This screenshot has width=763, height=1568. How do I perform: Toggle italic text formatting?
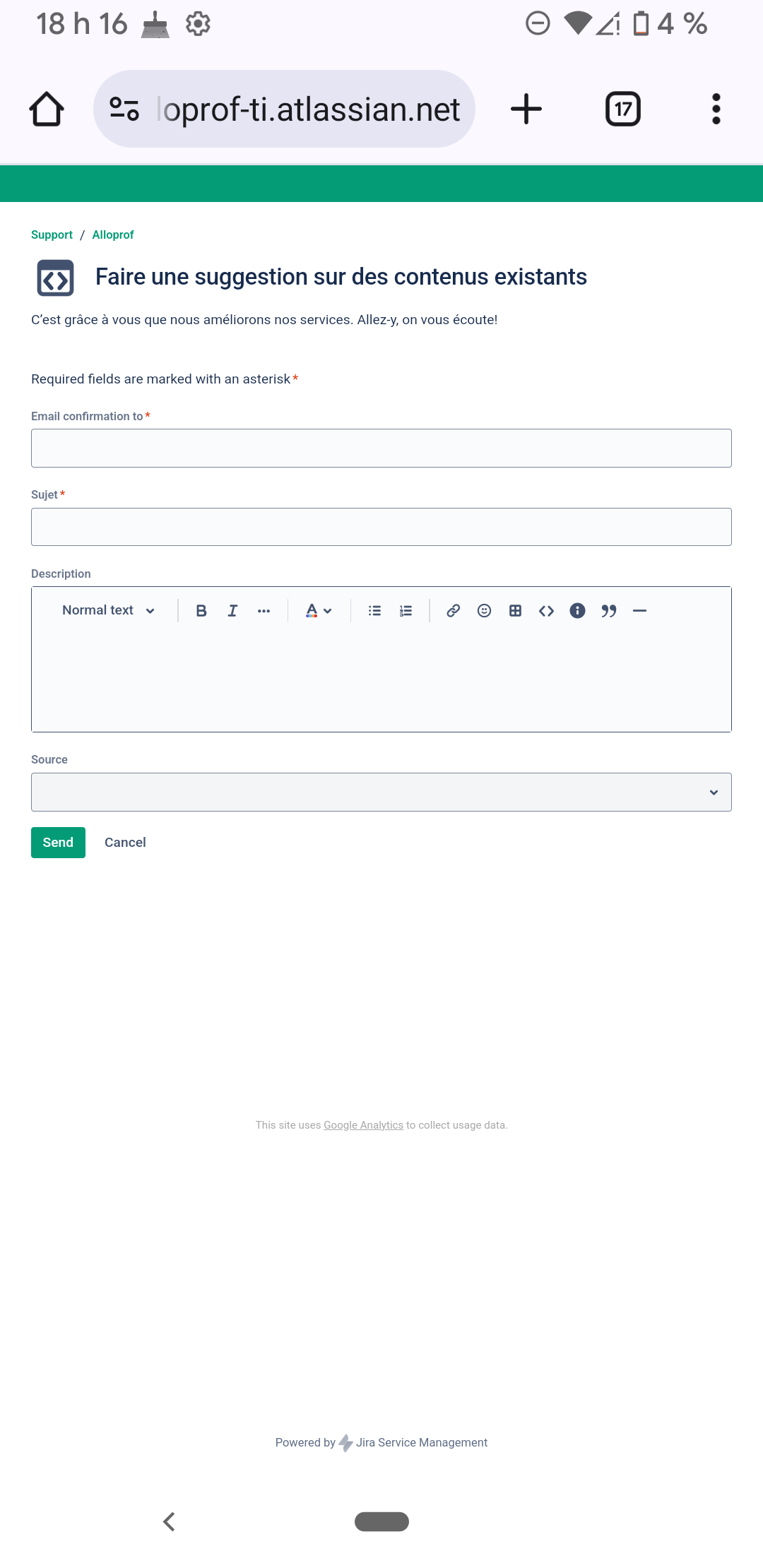click(x=232, y=611)
